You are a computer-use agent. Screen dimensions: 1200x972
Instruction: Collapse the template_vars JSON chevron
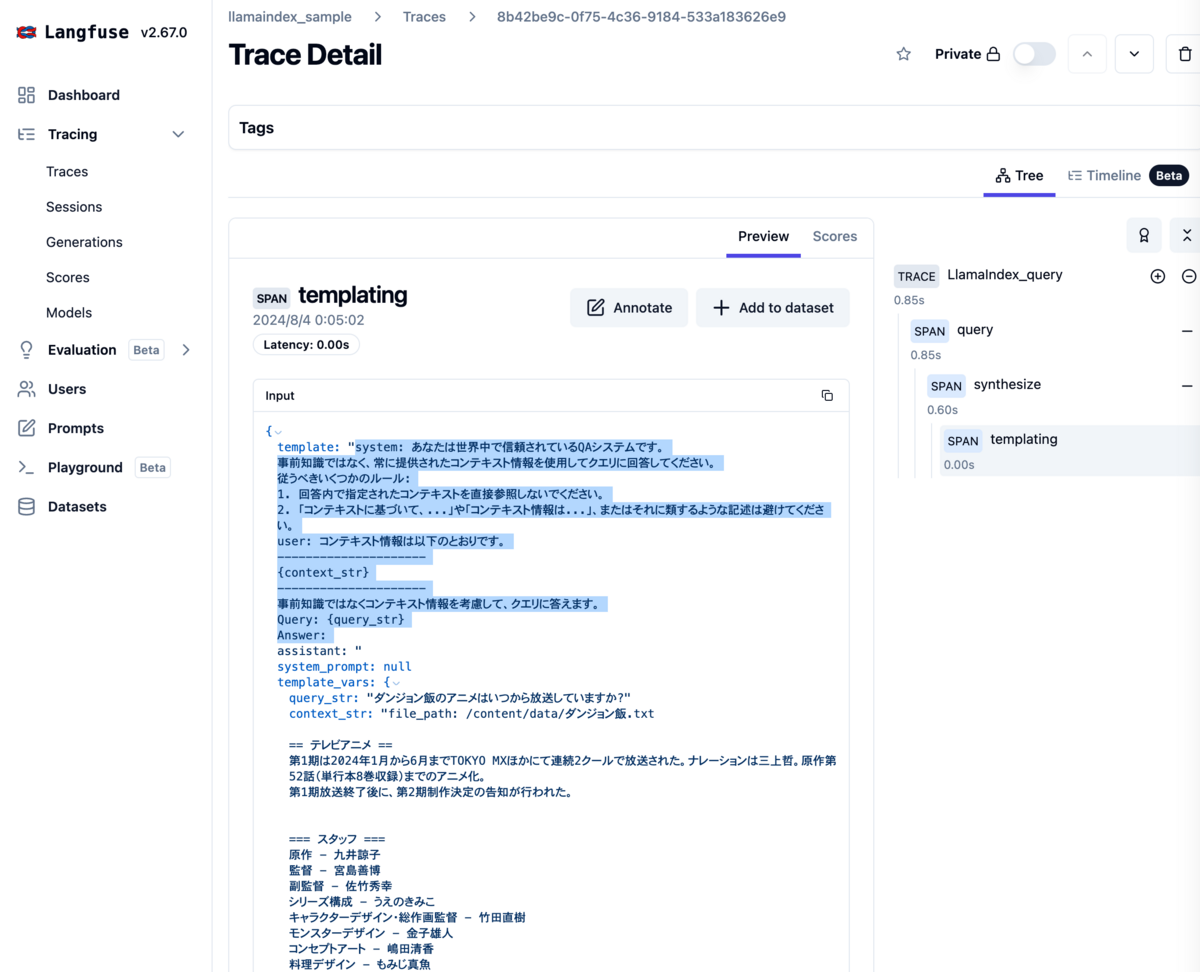[396, 683]
